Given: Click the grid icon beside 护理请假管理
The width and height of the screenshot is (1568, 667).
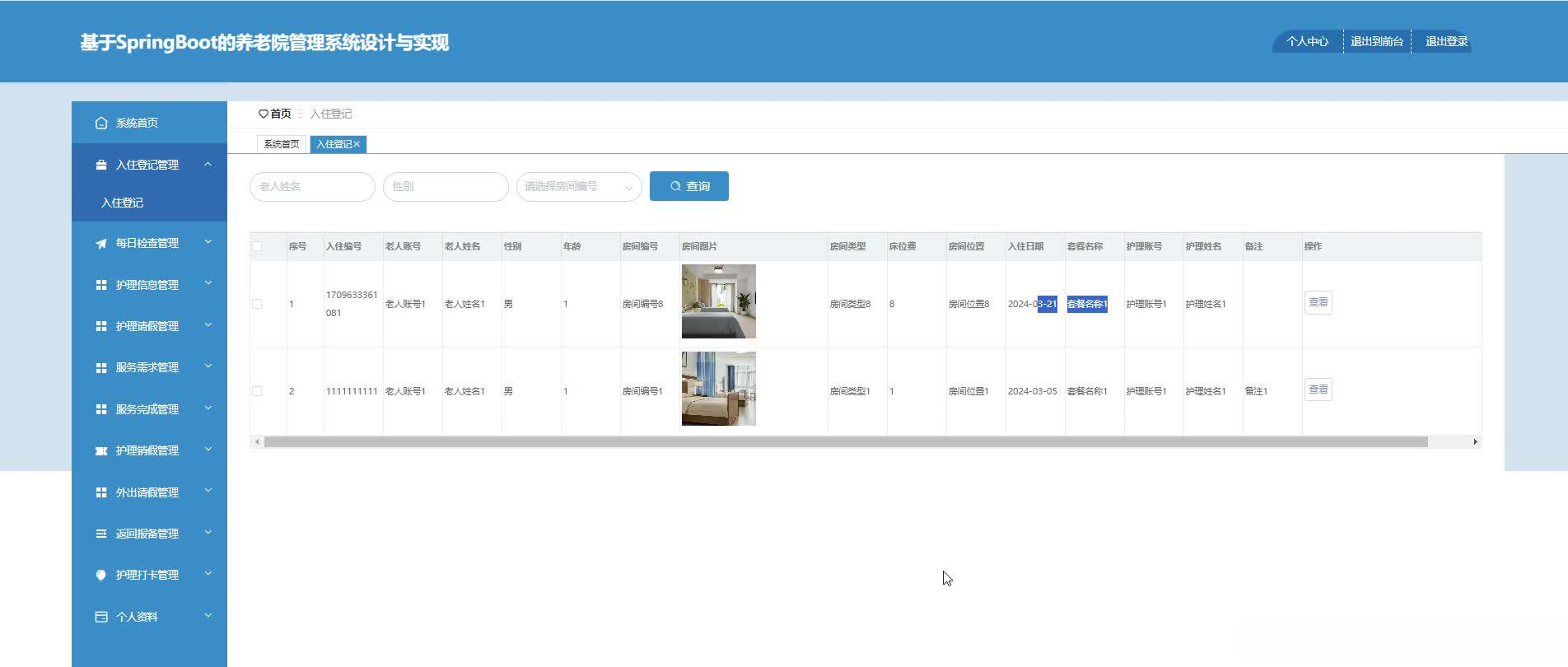Looking at the screenshot, I should coord(101,326).
